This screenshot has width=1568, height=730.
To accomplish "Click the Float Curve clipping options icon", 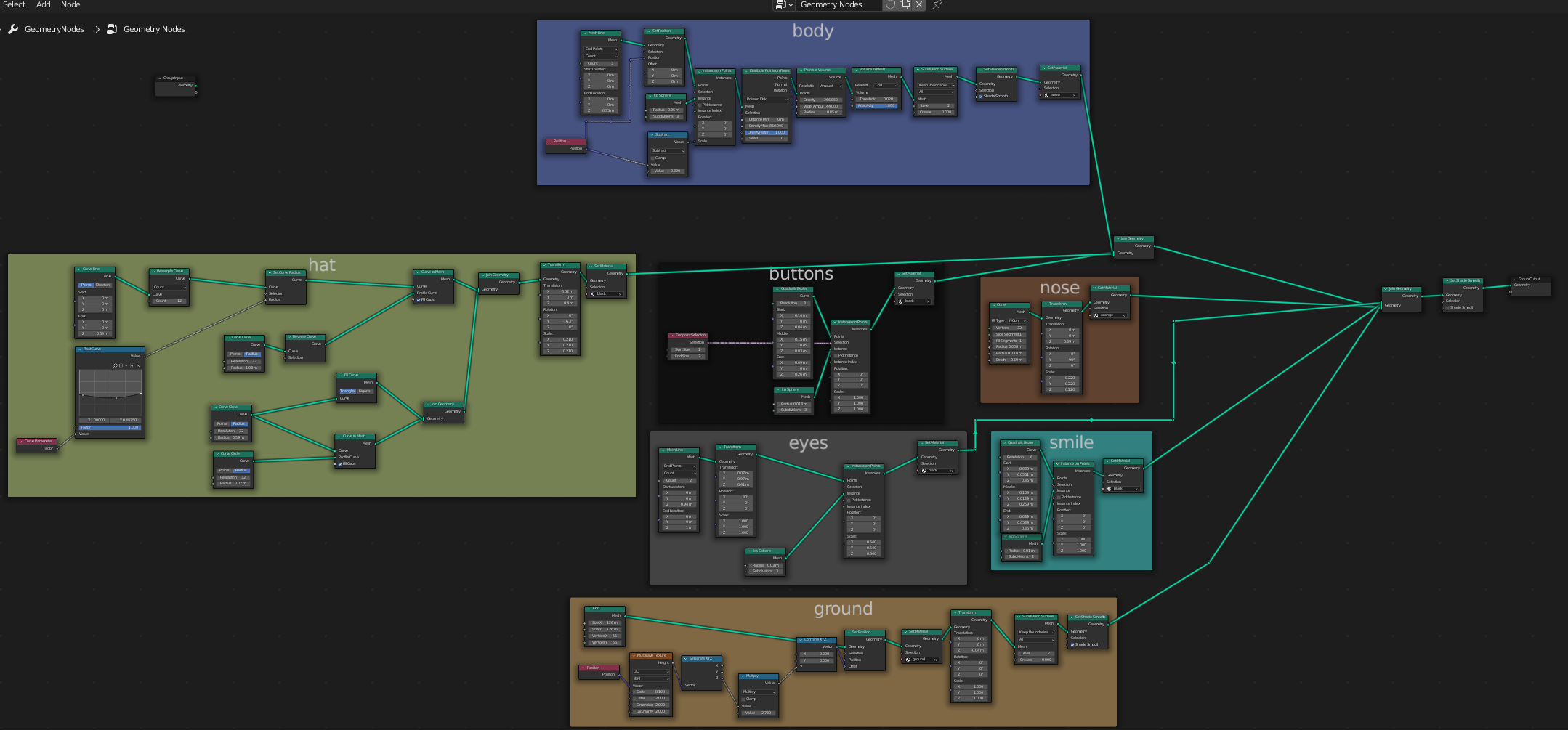I will pyautogui.click(x=132, y=365).
